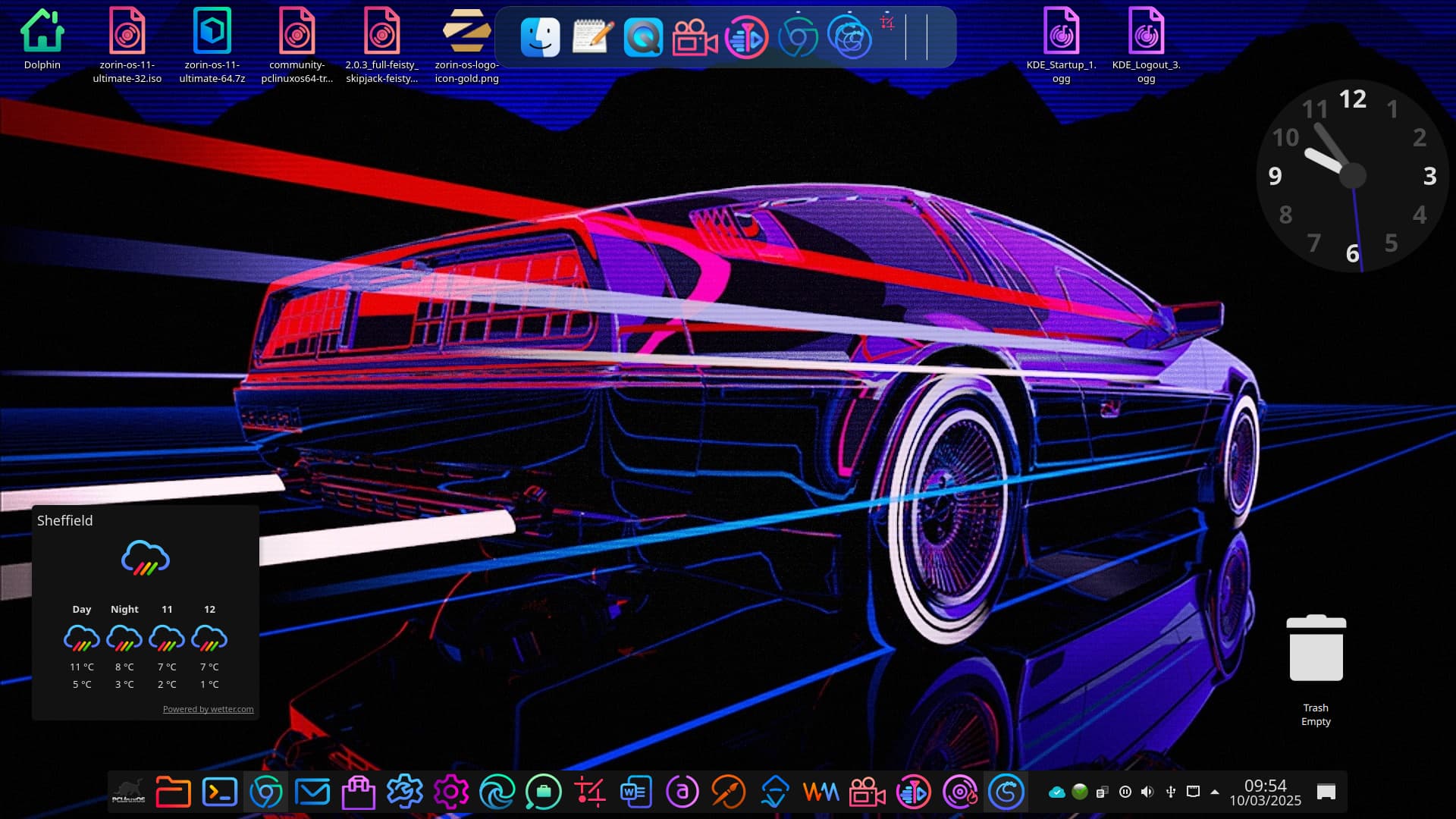Open the mail client envelope icon
Viewport: 1456px width, 819px height.
click(312, 792)
